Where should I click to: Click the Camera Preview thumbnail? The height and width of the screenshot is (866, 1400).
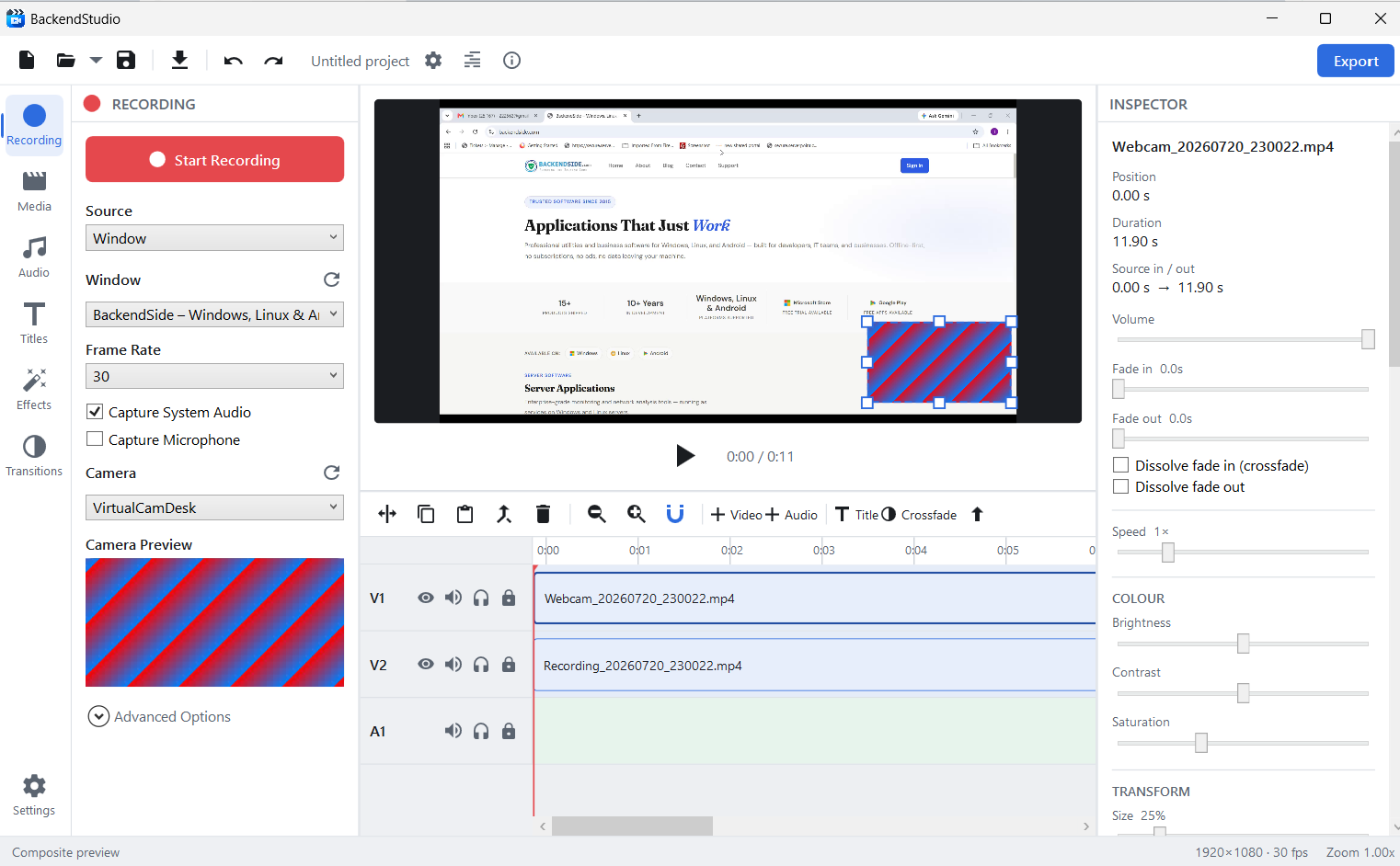[x=214, y=622]
